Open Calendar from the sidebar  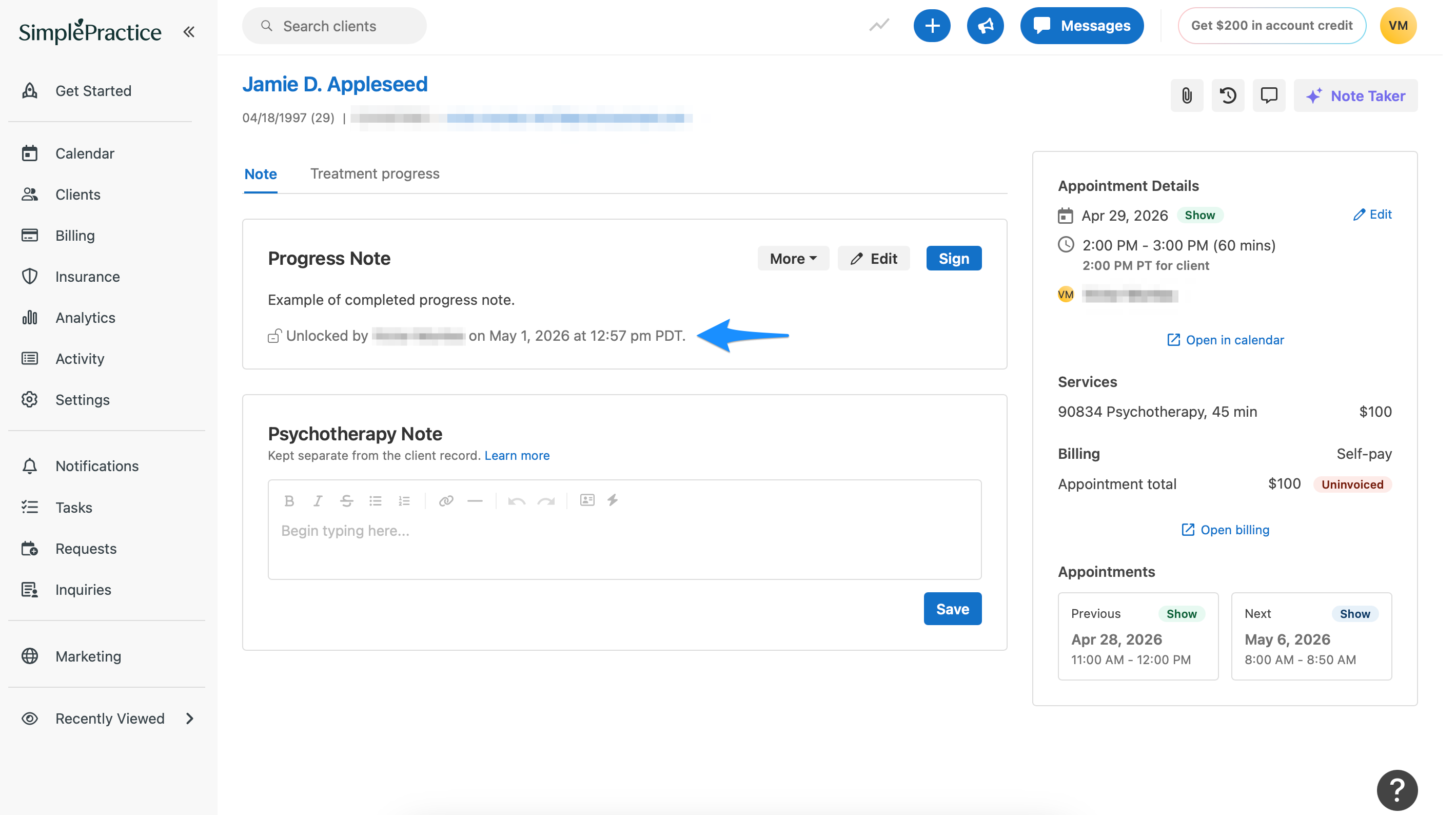click(85, 153)
